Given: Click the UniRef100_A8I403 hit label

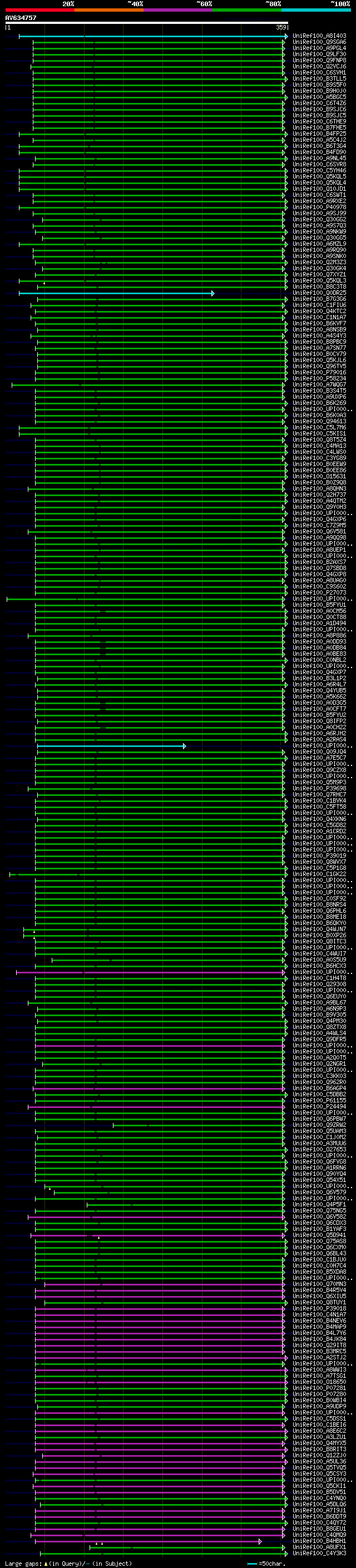Looking at the screenshot, I should pyautogui.click(x=319, y=36).
